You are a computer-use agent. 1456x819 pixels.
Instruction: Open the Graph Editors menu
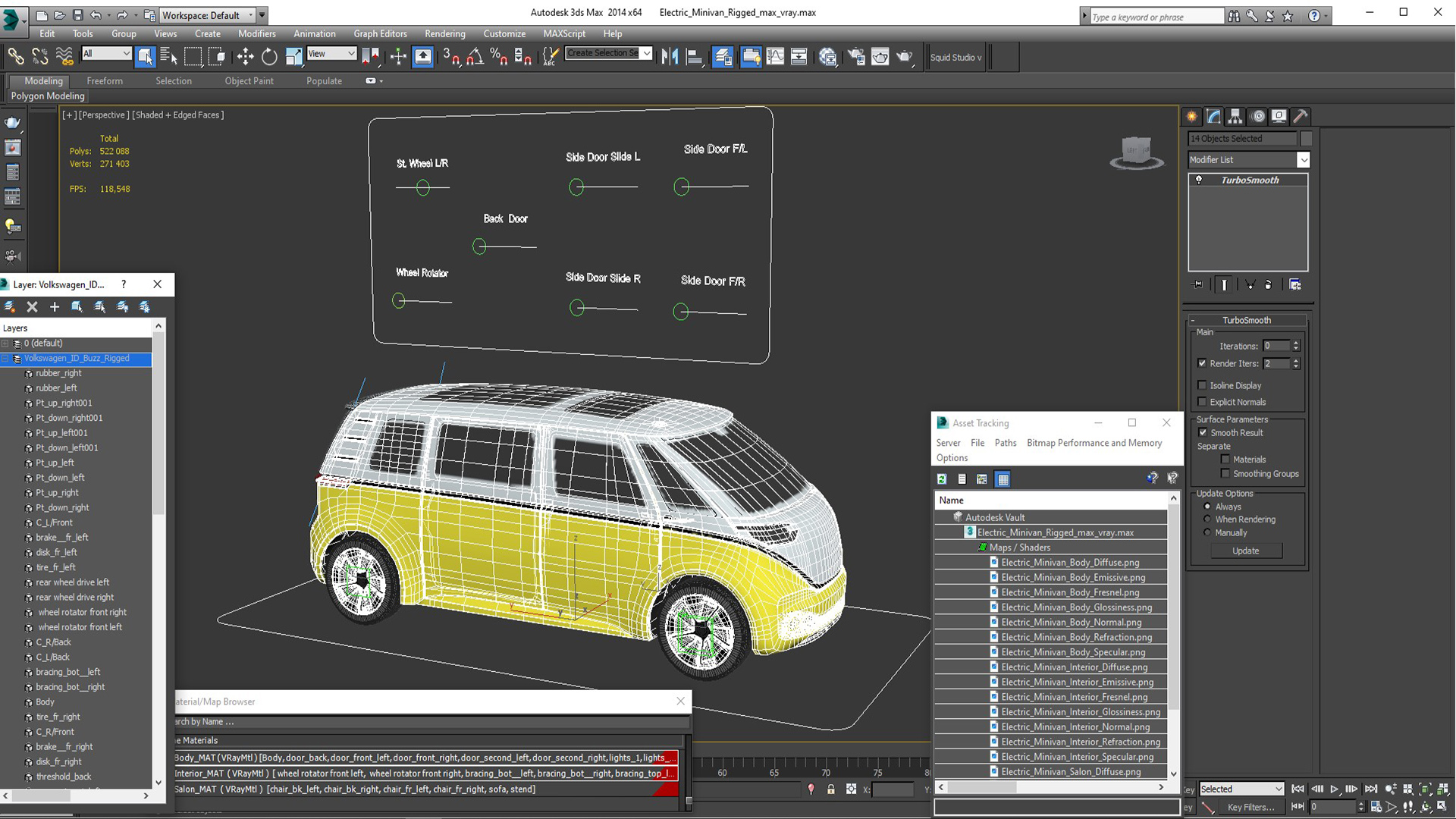click(x=380, y=33)
